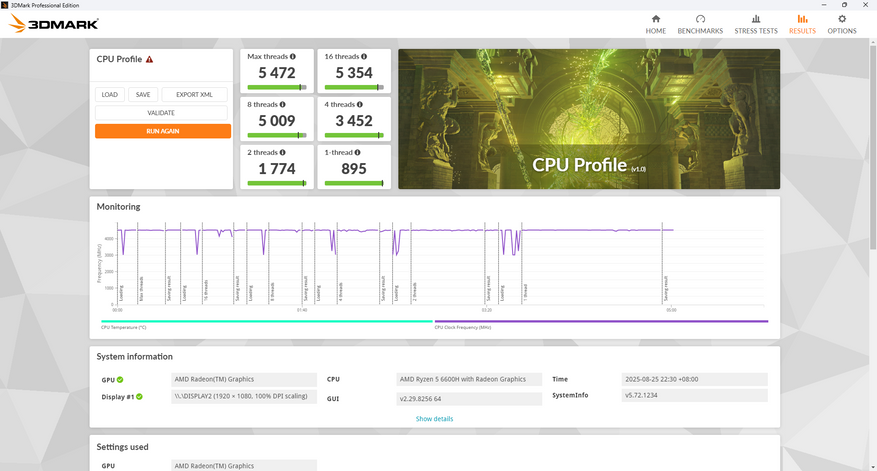Click the 4 threads score 3 452
Viewport: 877px width, 471px height.
[354, 121]
